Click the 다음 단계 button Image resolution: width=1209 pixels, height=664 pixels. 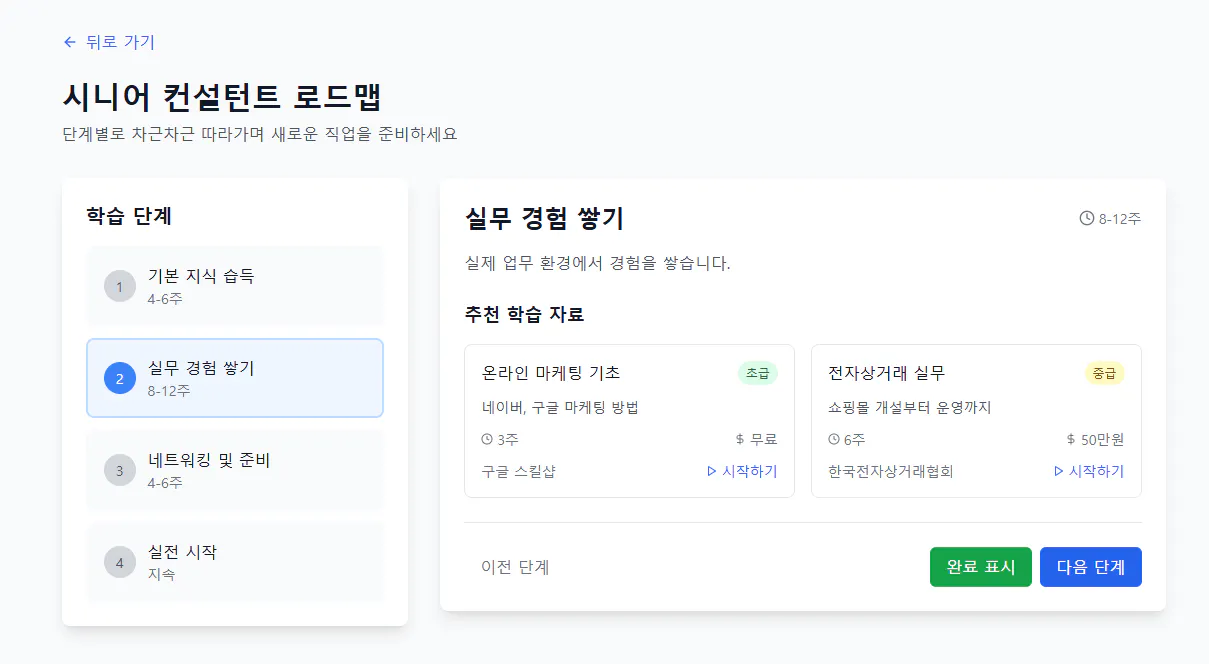coord(1091,567)
